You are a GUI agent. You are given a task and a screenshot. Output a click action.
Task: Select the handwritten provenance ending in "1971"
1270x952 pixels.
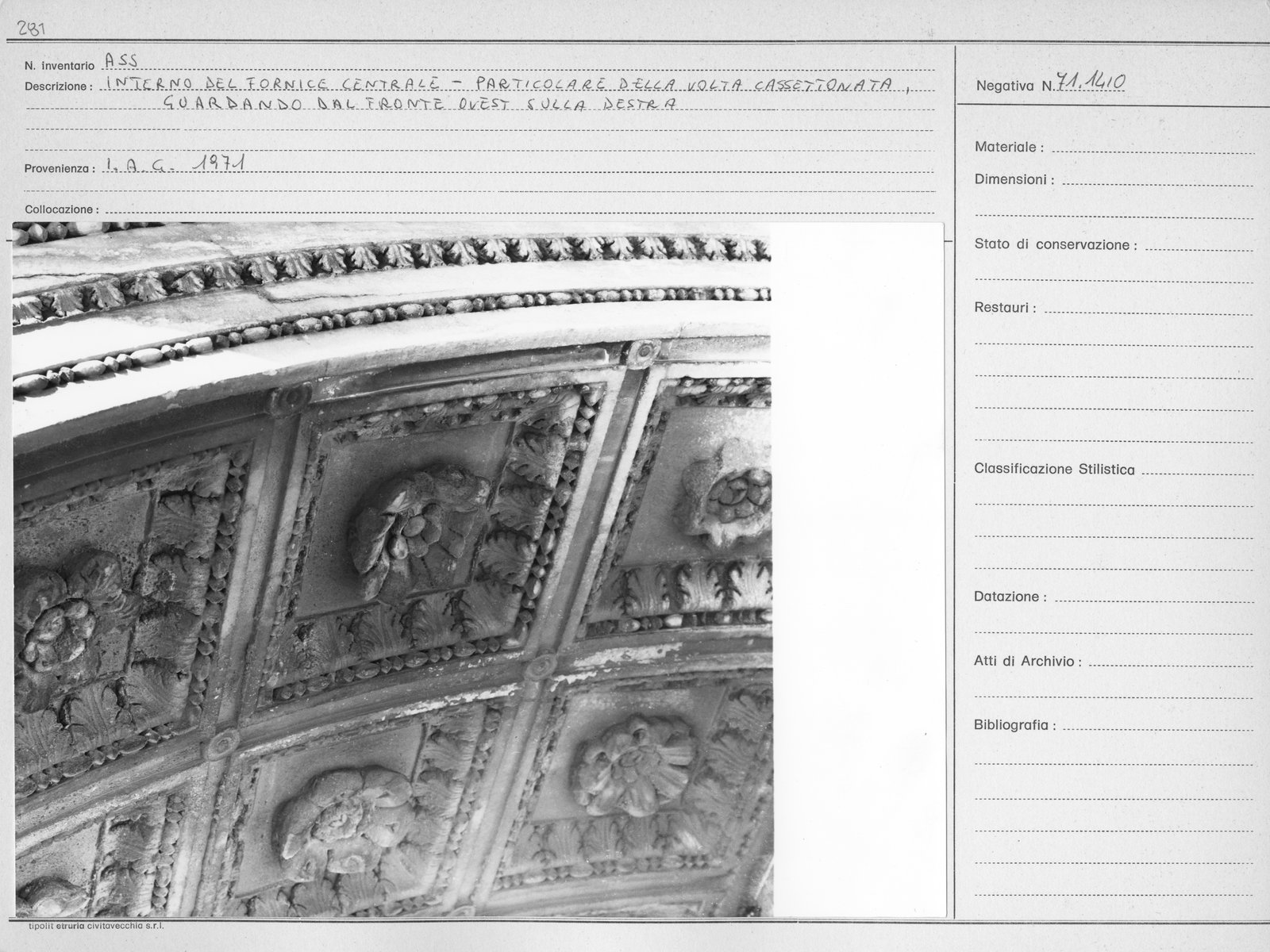(x=175, y=165)
